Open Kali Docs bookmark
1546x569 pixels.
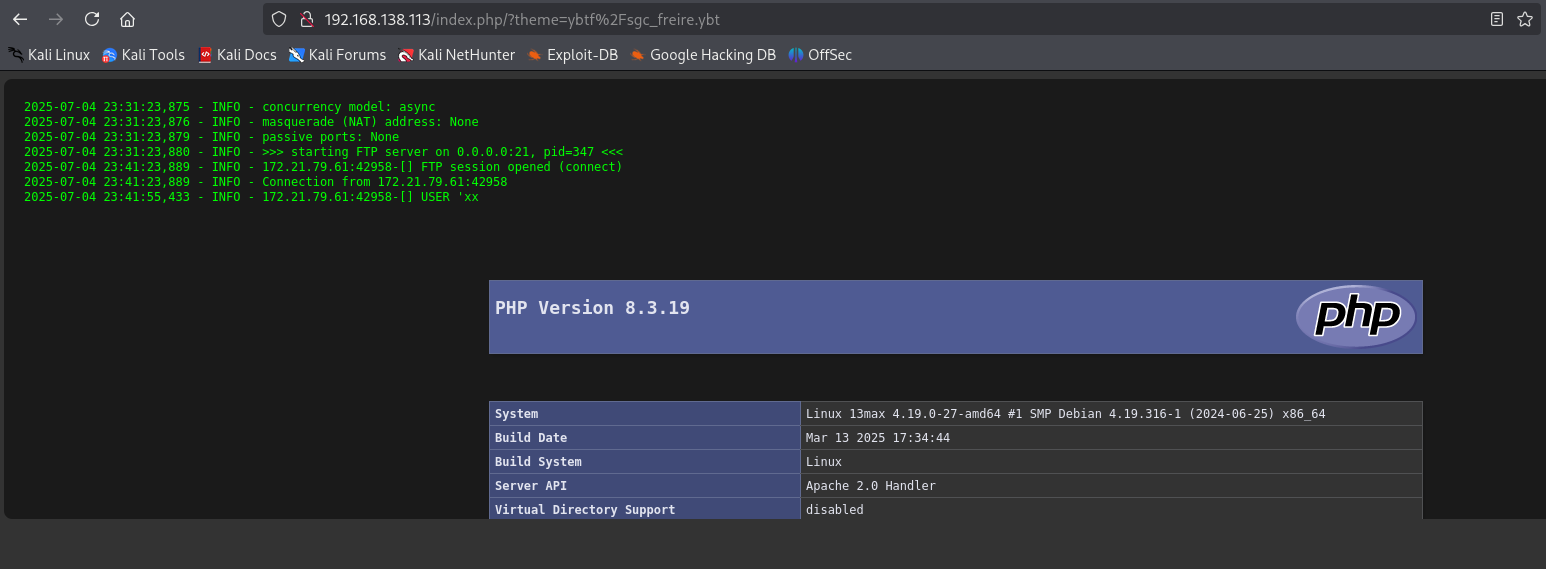click(x=237, y=55)
